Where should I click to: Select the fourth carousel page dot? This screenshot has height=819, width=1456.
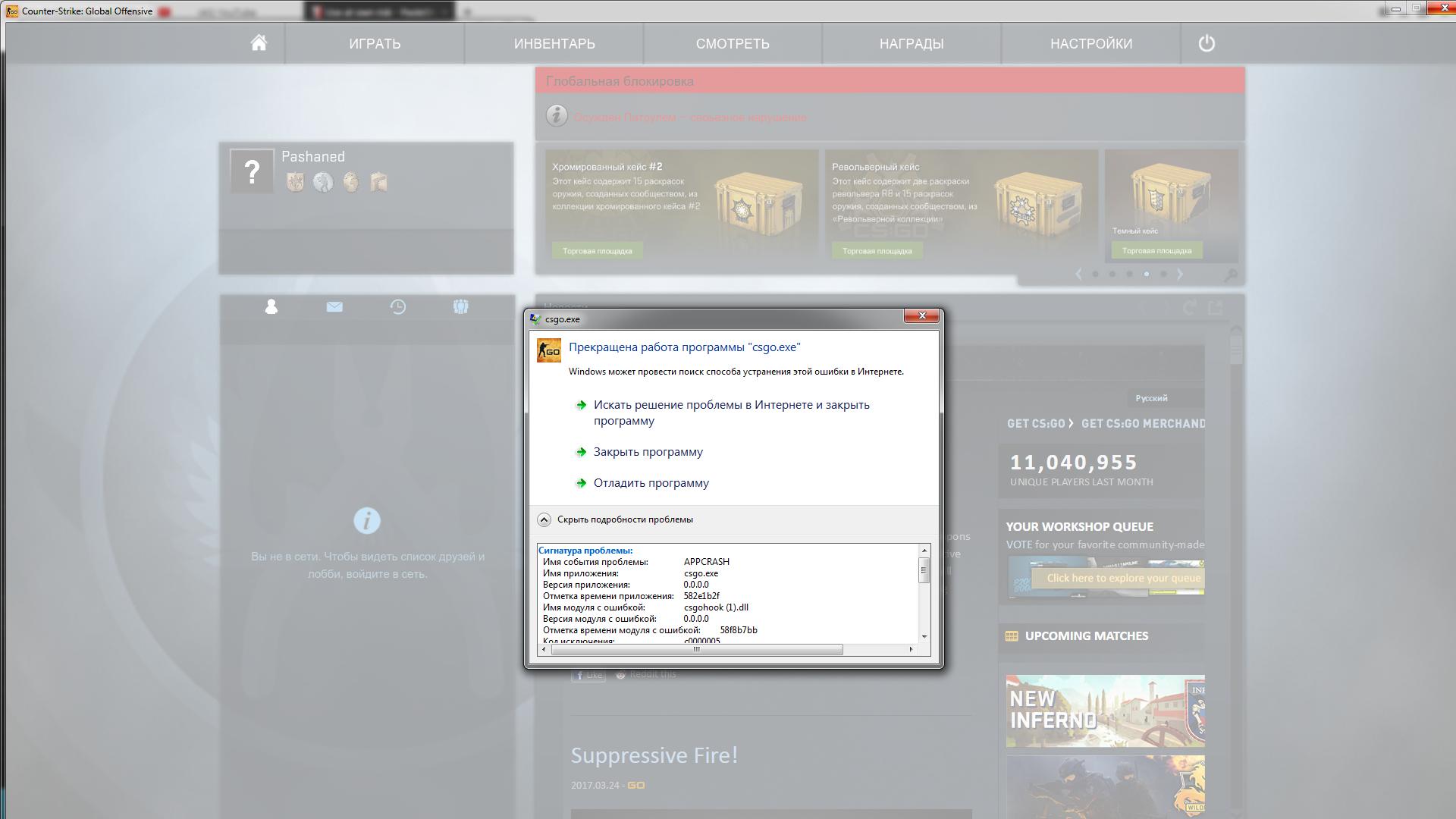point(1147,275)
